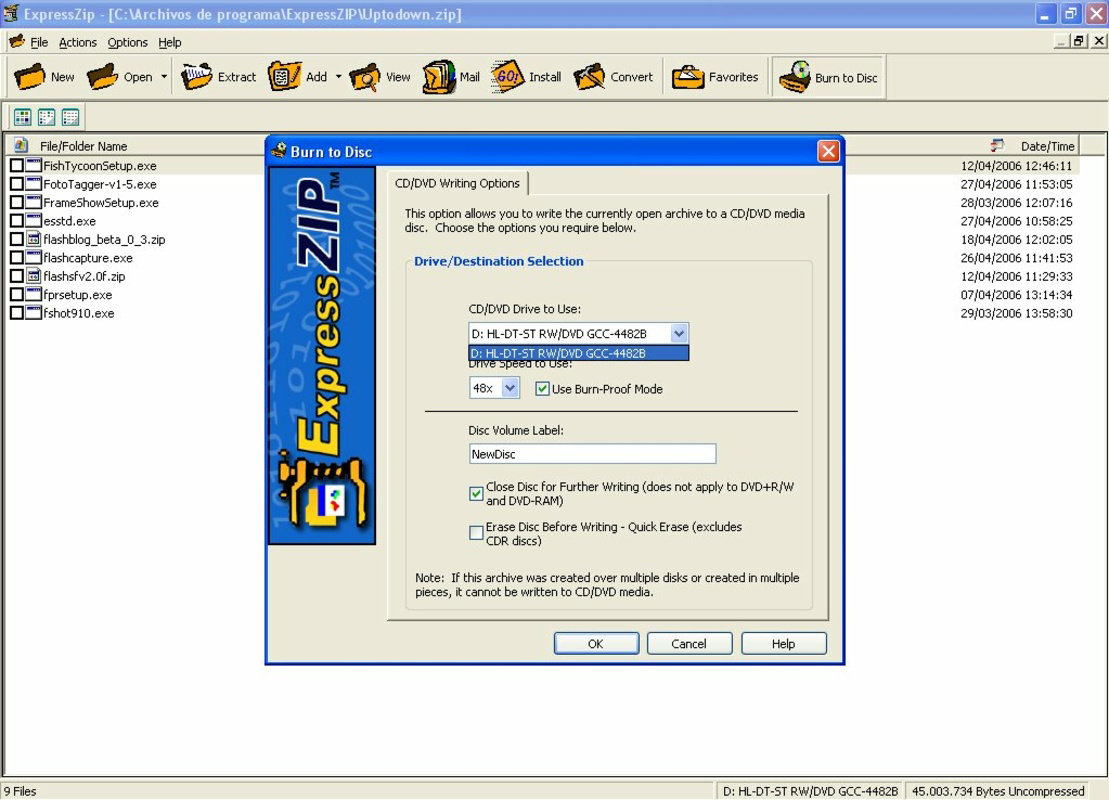
Task: Click inside the Disc Volume Label field
Action: pyautogui.click(x=591, y=453)
